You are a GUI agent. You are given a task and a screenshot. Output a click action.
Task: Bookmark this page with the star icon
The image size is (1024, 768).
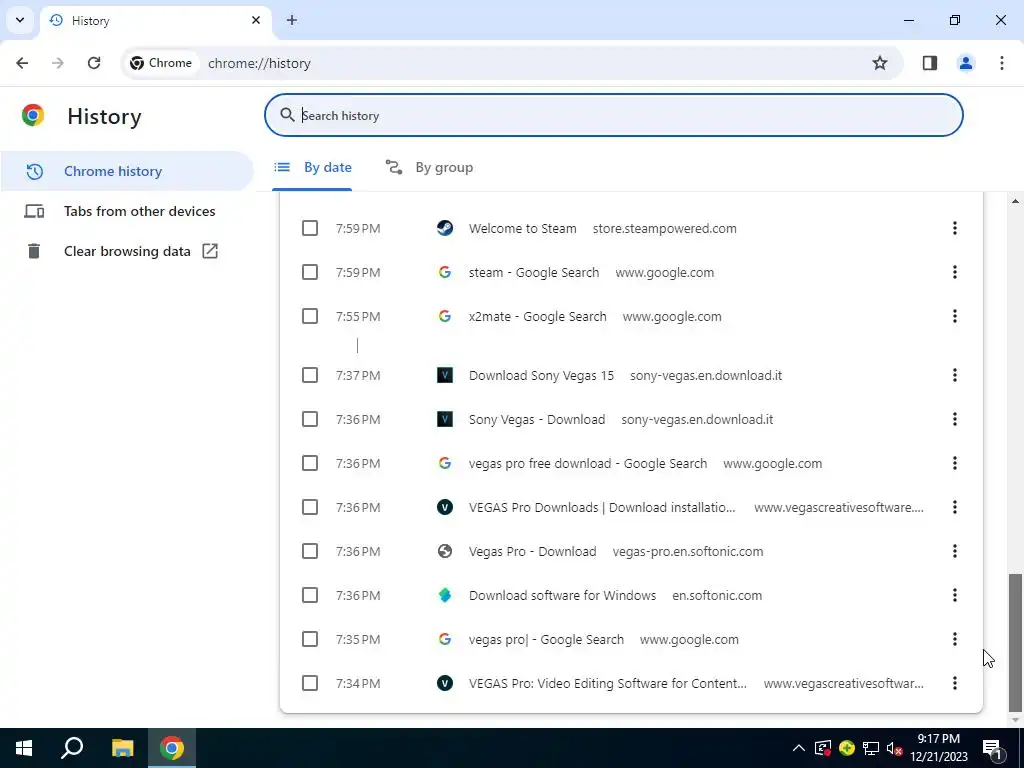(x=880, y=63)
